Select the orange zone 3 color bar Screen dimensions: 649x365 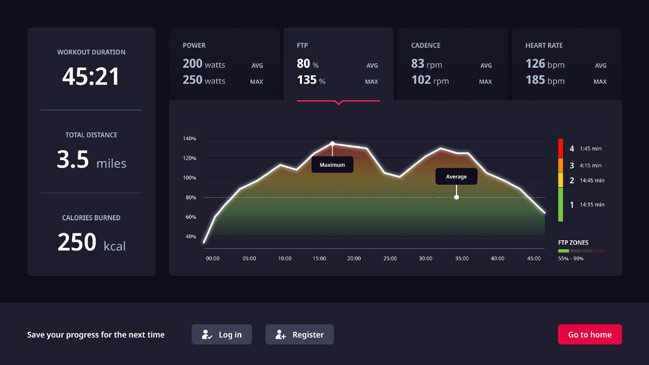560,165
